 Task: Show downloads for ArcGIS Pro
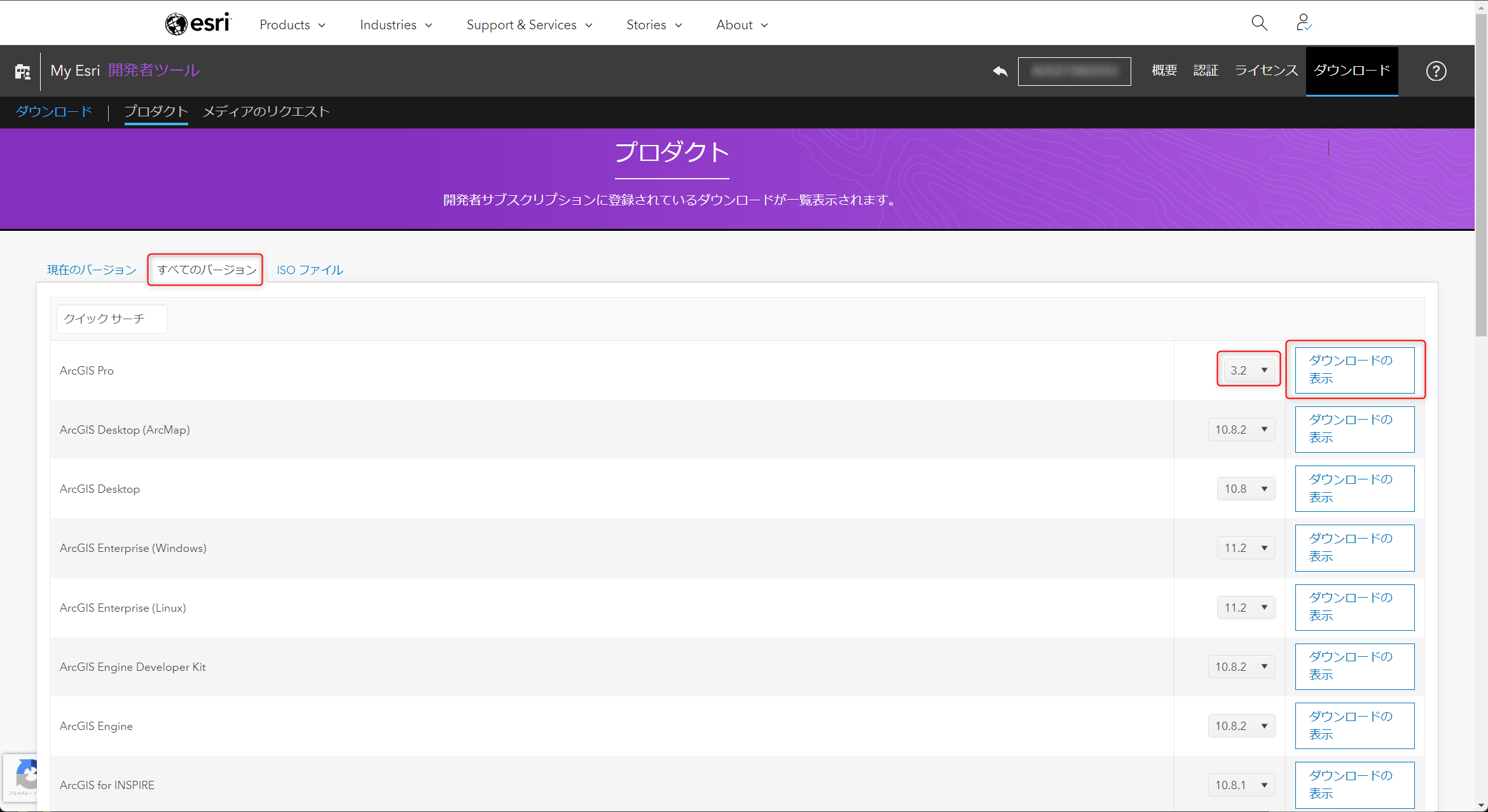1354,370
